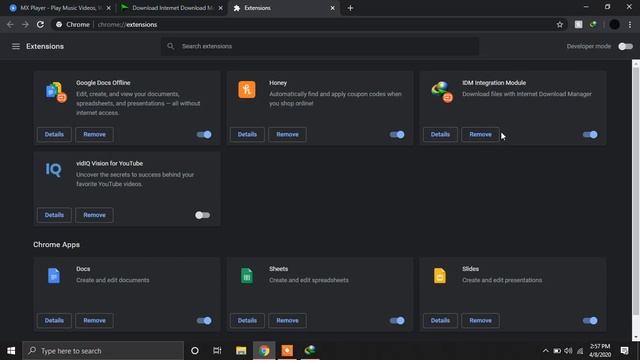Click the IDM toolbar extension icon
This screenshot has height=360, width=640.
593,24
